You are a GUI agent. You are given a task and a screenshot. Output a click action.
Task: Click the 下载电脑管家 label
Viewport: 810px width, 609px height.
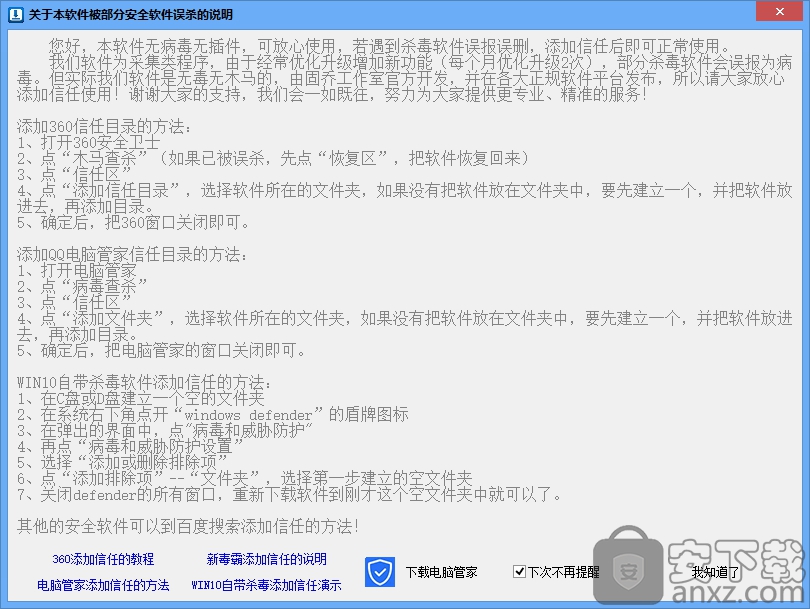click(441, 572)
